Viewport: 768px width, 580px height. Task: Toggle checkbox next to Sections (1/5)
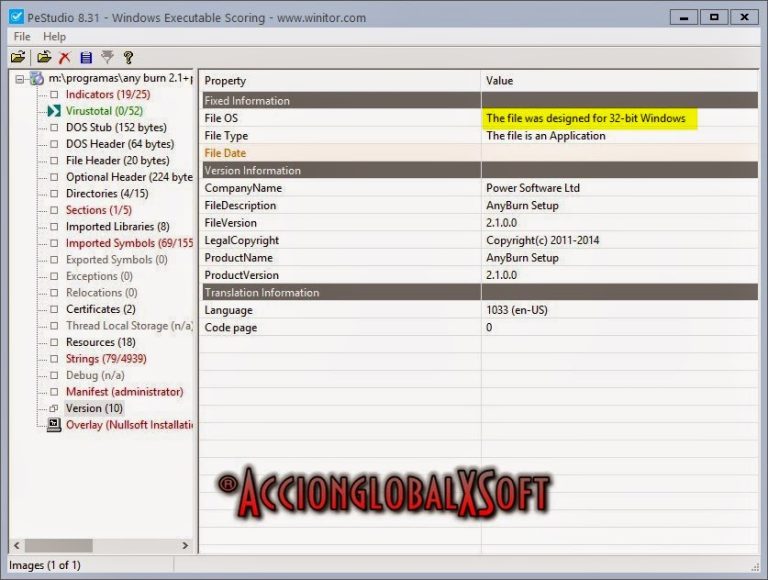(54, 210)
